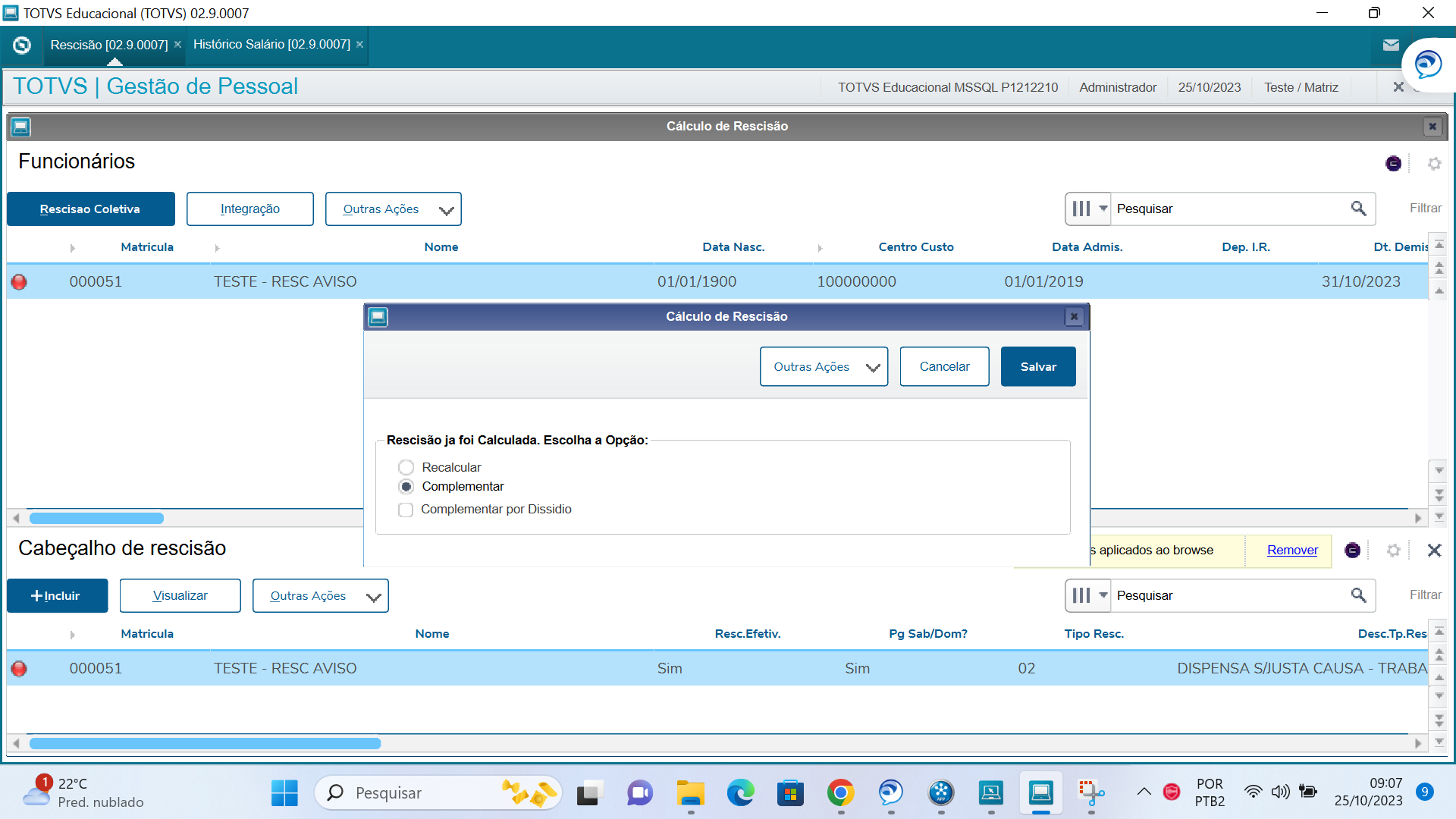Click the Incluir button
1456x819 pixels.
point(57,596)
